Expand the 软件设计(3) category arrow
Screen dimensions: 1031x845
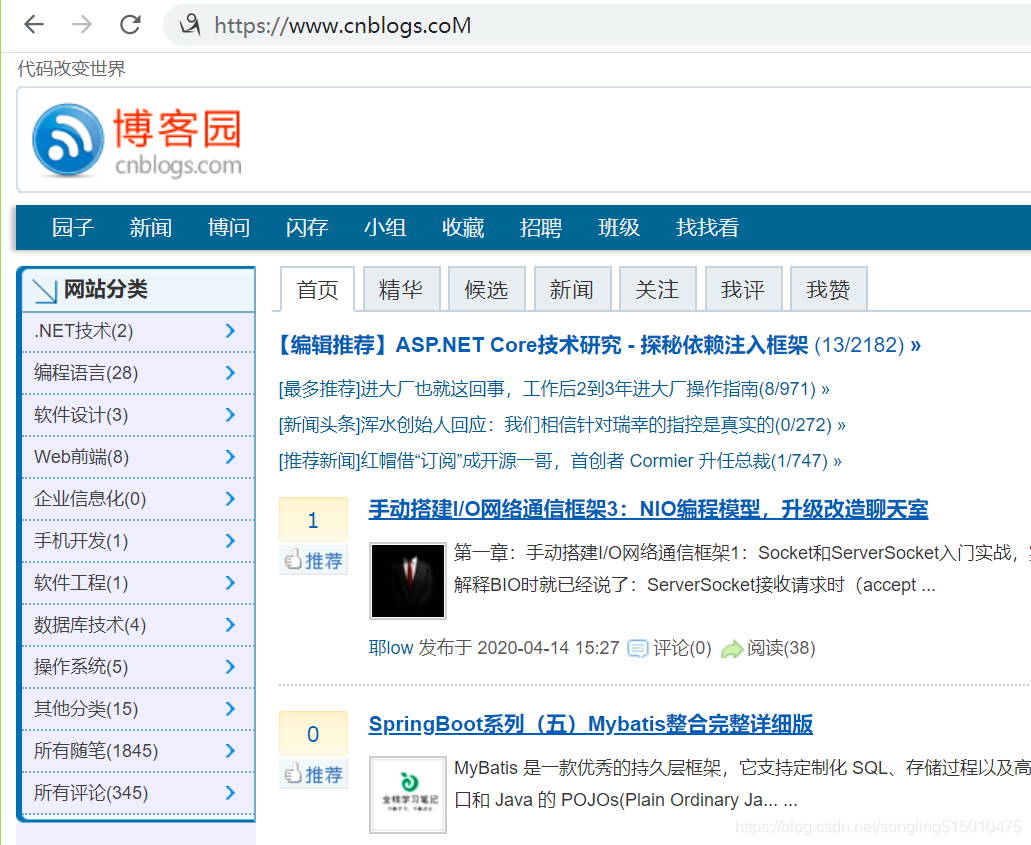pos(230,415)
